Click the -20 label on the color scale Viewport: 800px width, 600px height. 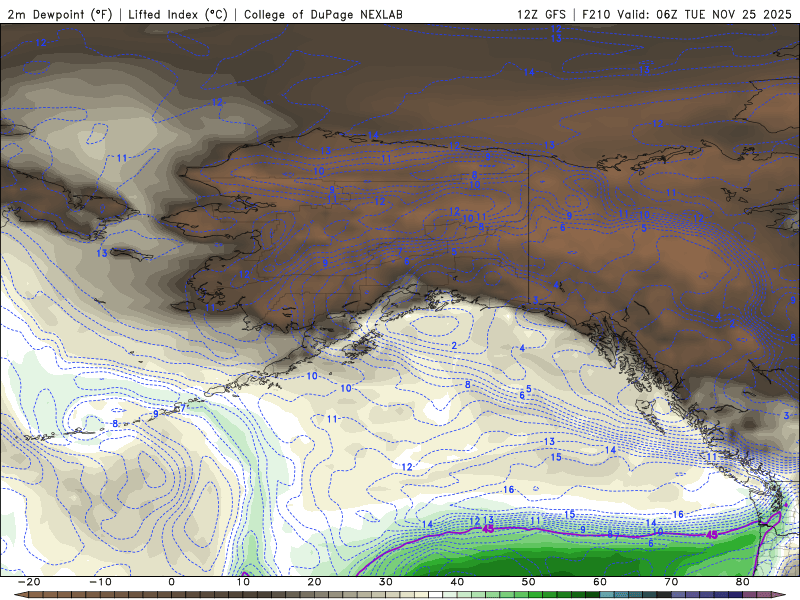tap(29, 582)
